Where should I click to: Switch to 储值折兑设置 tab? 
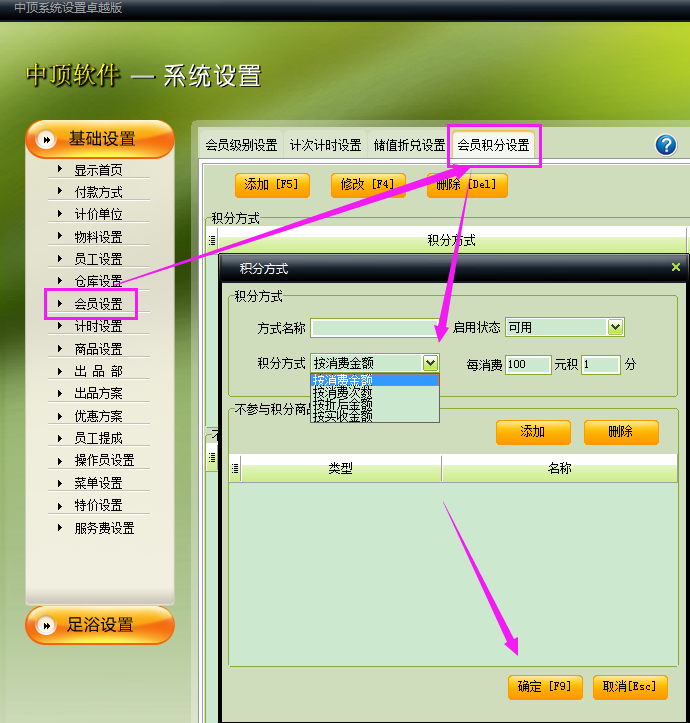click(x=409, y=145)
